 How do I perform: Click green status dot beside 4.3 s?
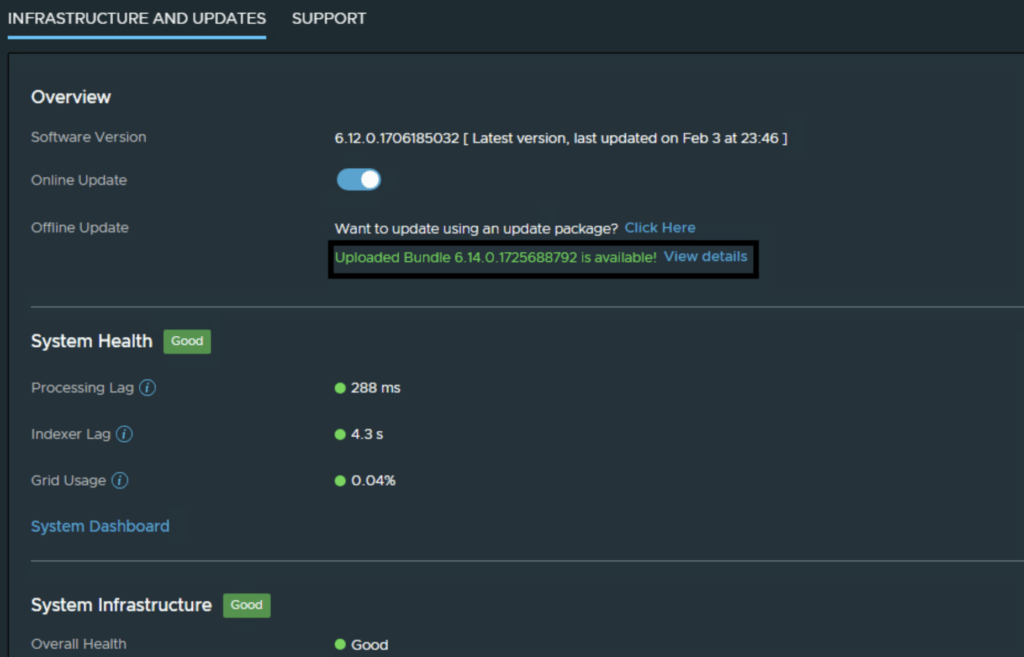tap(340, 434)
